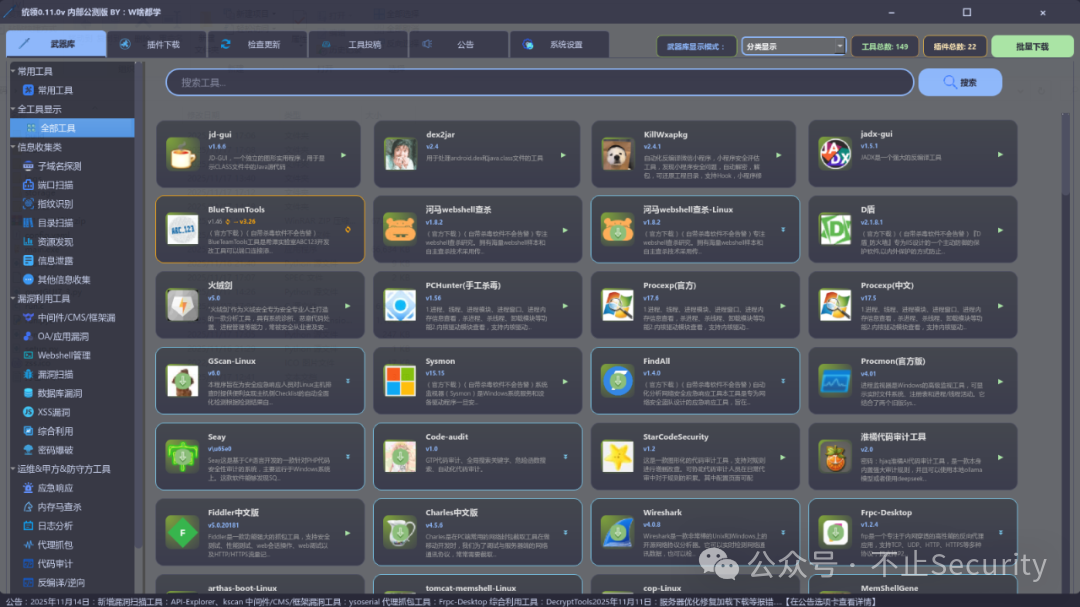This screenshot has width=1080, height=607.
Task: Click the Fiddler中文版 green F icon
Action: point(183,533)
